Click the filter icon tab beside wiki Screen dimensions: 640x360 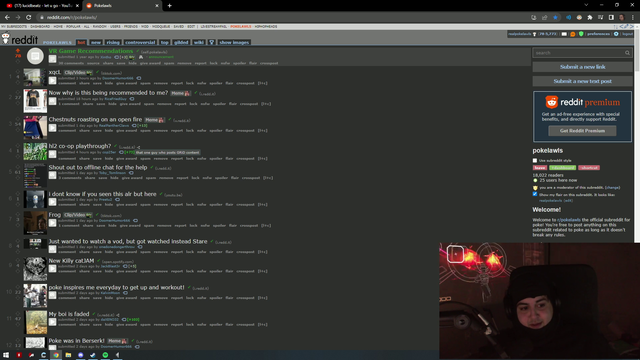211,42
